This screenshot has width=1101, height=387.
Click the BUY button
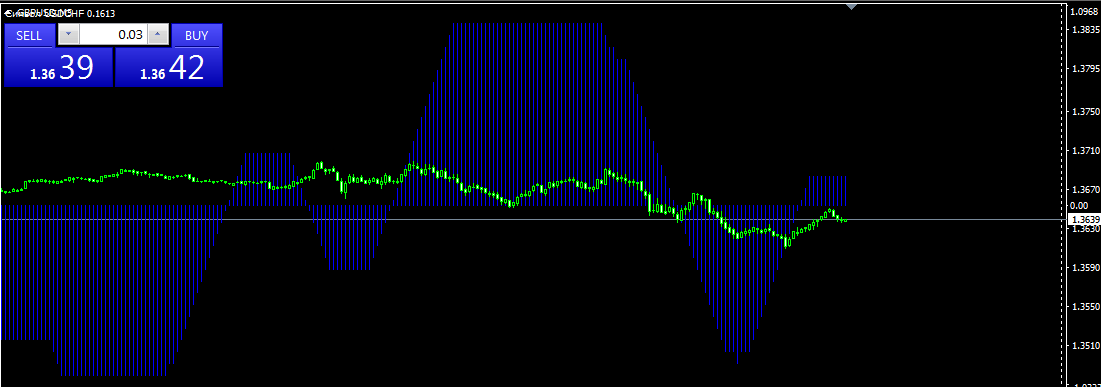[x=197, y=36]
